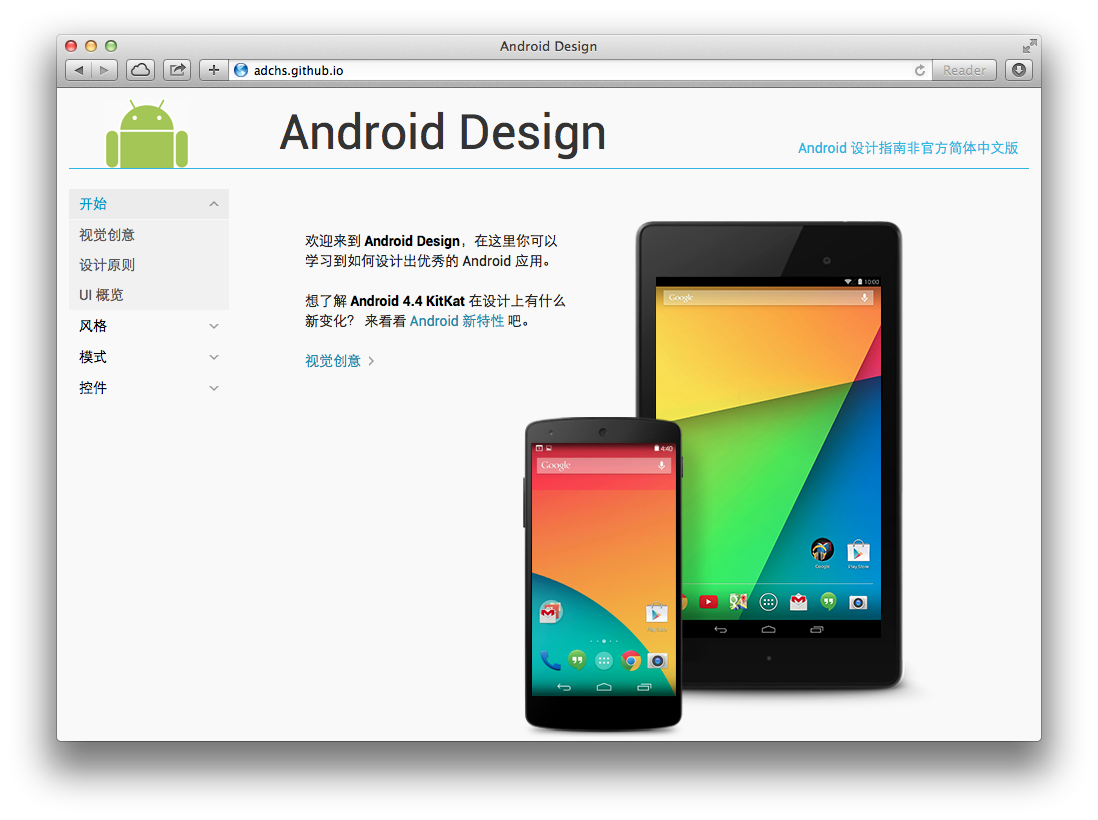1098x820 pixels.
Task: Enter full screen with the corner arrows icon
Action: click(1029, 46)
